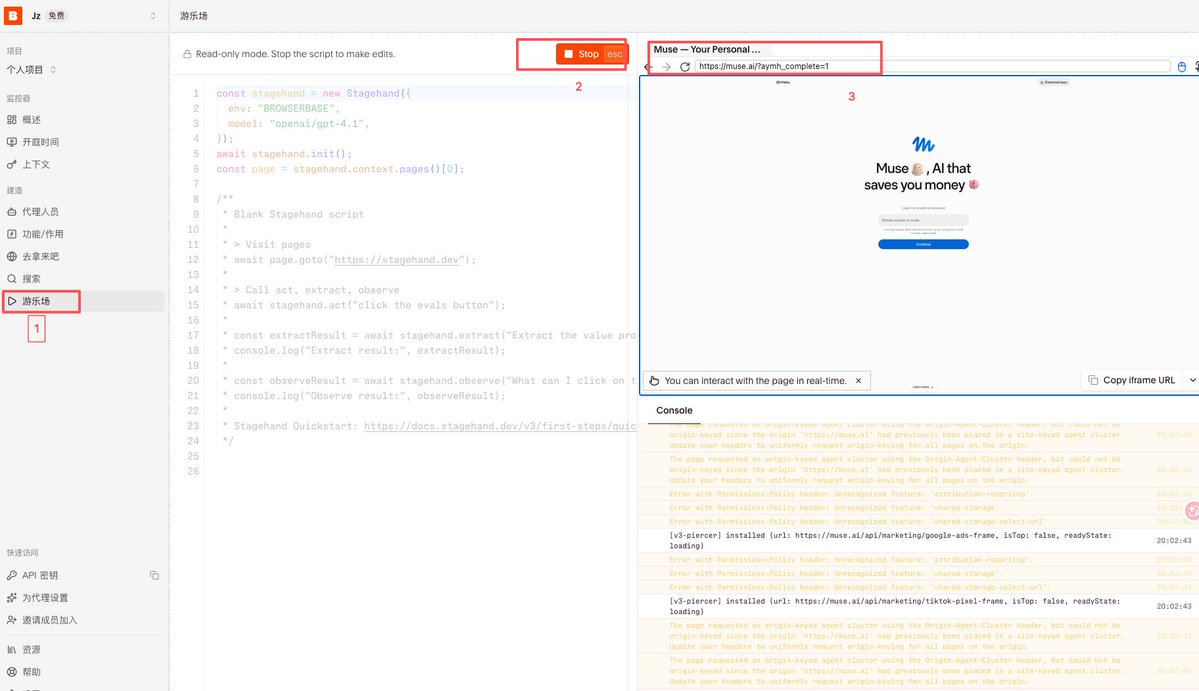Expand the arrow beside Copy iframe URL

point(1192,380)
